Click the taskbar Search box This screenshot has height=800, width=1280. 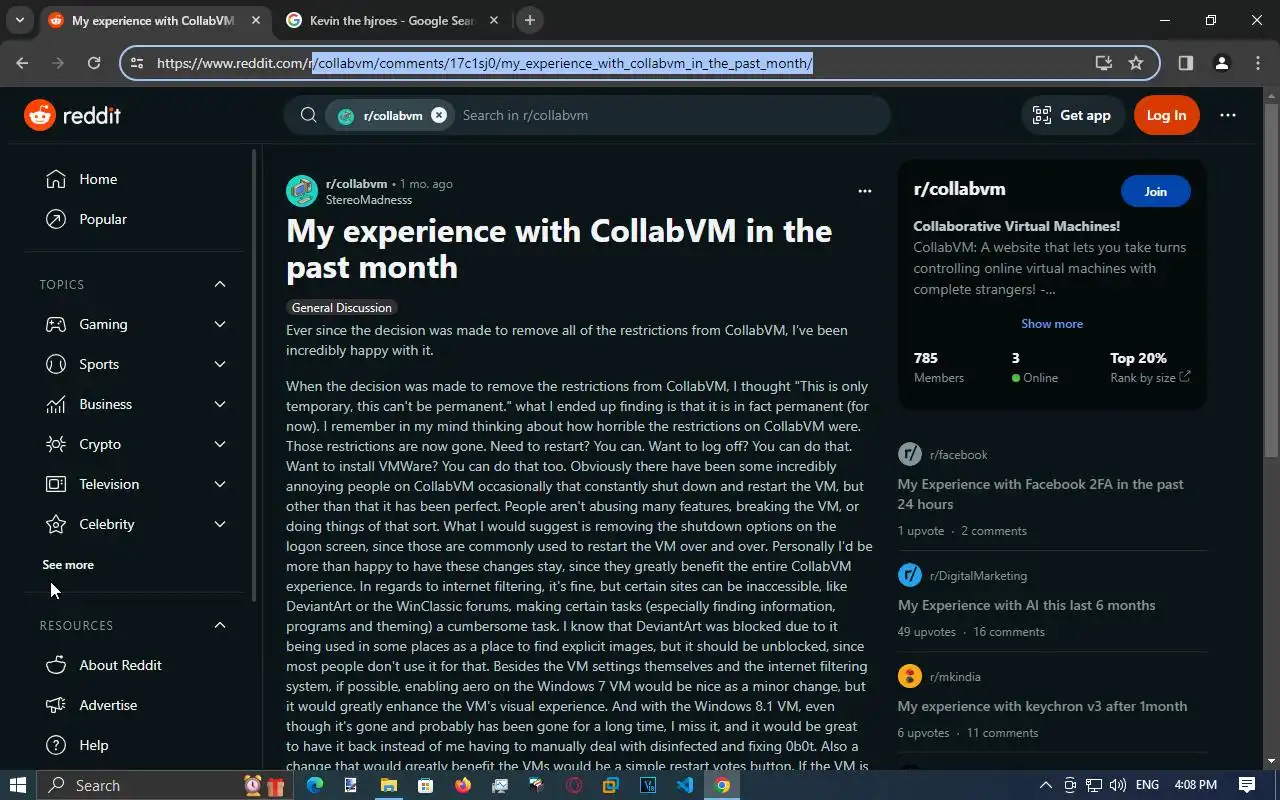coord(163,785)
